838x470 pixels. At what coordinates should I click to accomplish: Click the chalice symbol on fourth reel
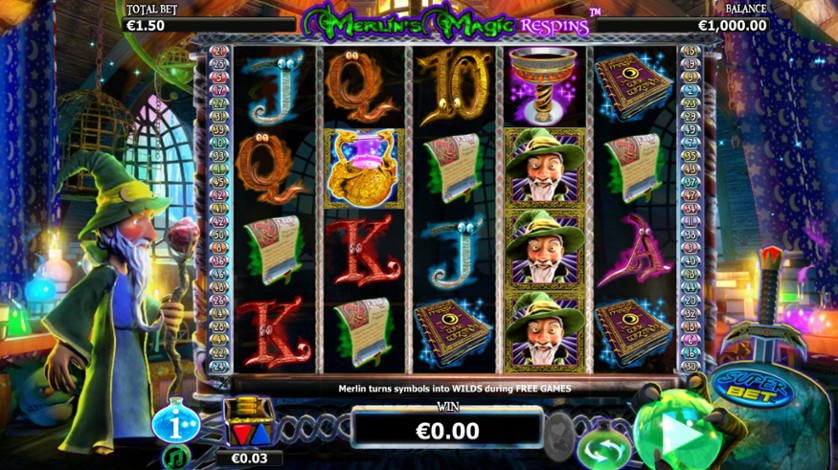click(x=544, y=86)
